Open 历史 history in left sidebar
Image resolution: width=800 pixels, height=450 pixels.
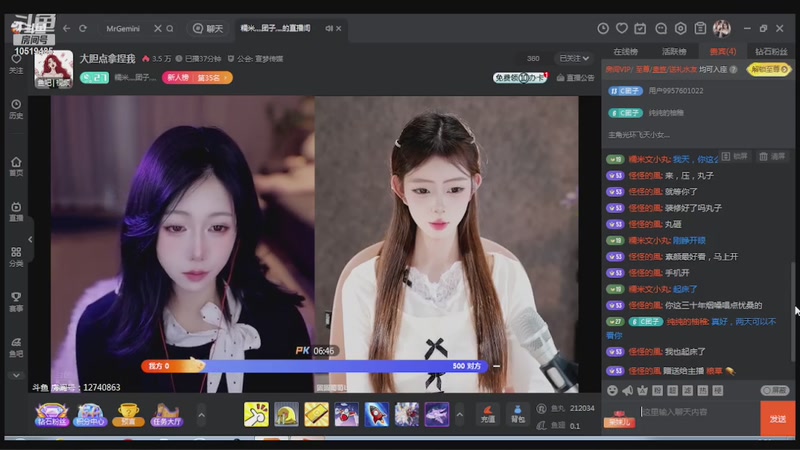tap(16, 109)
